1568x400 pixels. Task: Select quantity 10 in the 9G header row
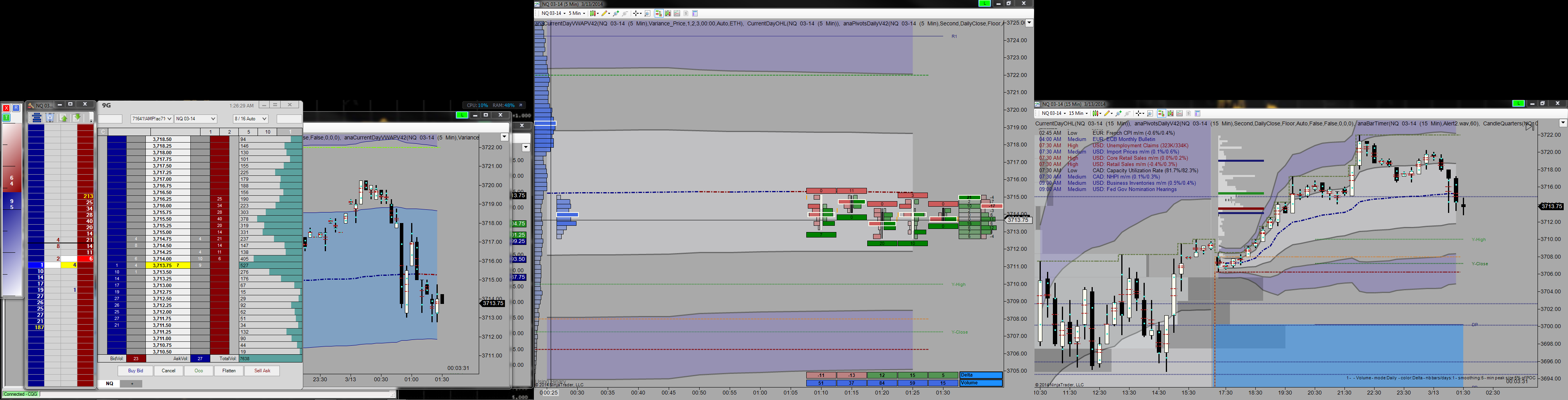coord(268,132)
